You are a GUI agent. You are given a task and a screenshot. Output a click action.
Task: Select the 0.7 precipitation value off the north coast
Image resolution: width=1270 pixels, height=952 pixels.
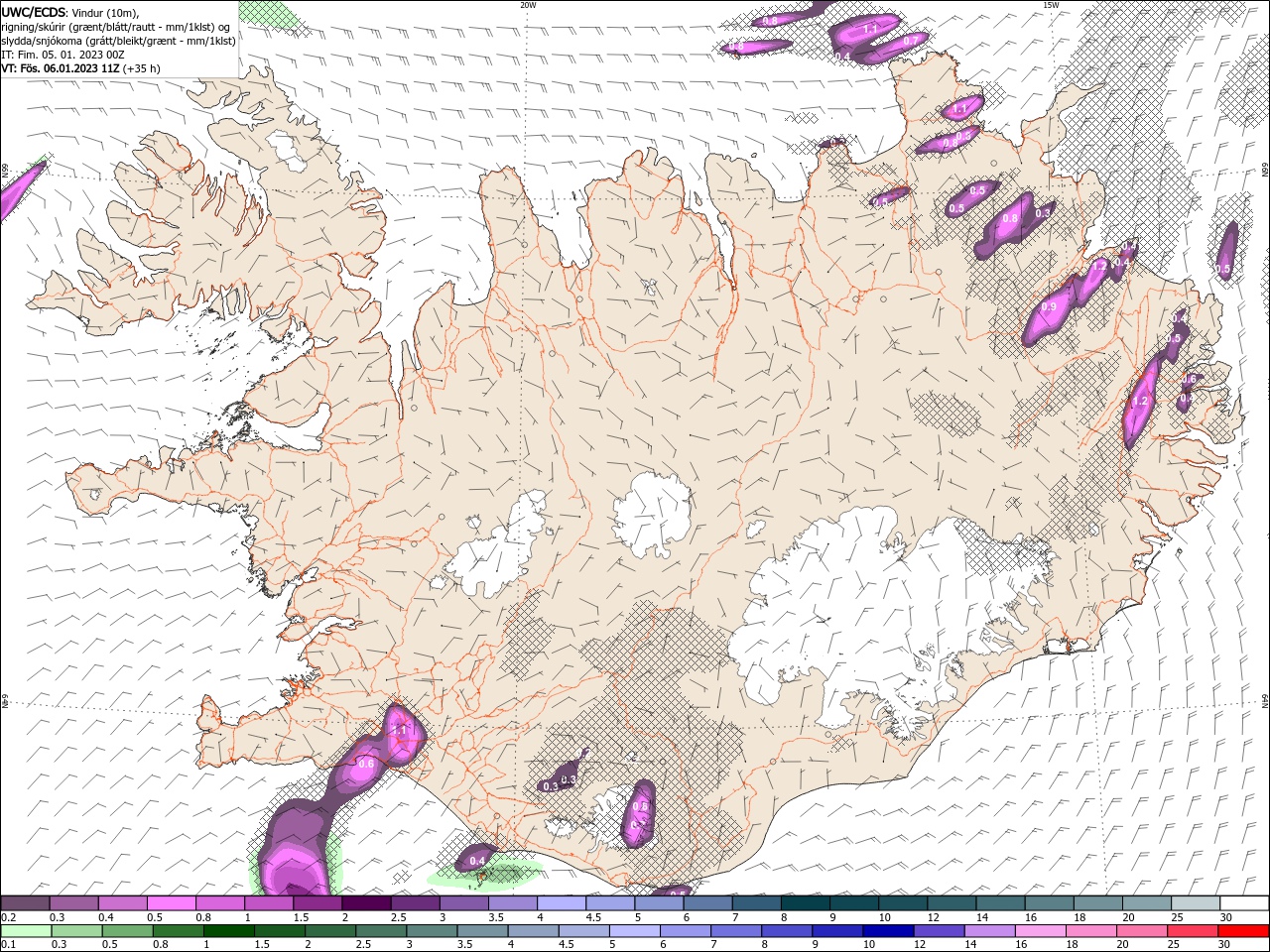[x=909, y=41]
